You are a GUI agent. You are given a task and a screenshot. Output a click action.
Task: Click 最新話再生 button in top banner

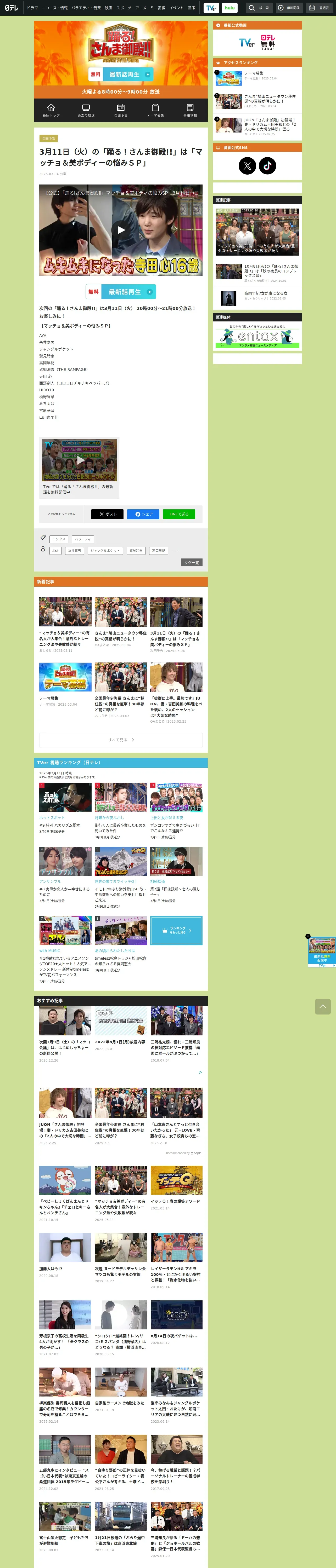click(121, 74)
